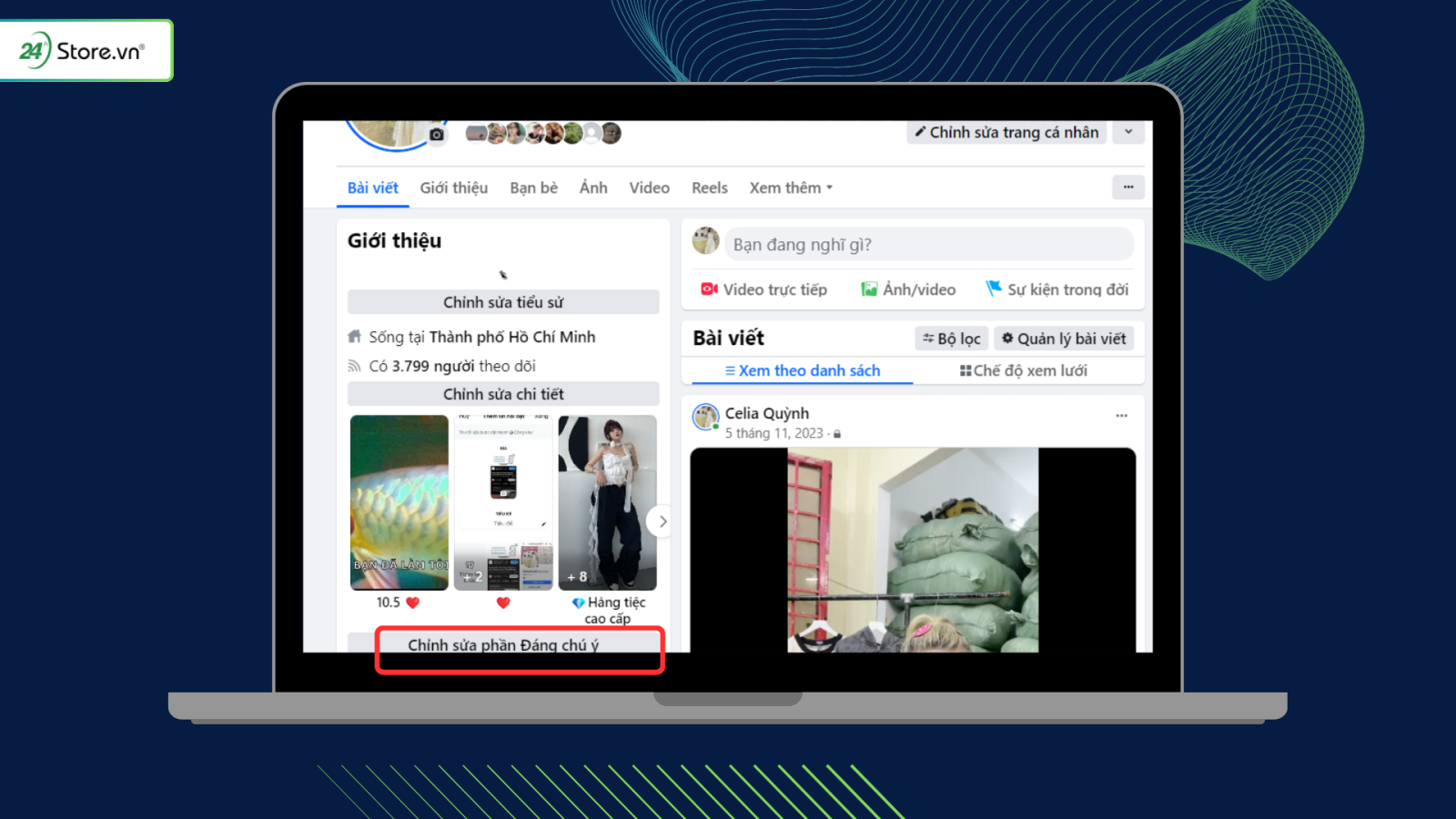Click Chỉnh sửa phần Đáng chú ý button
Viewport: 1456px width, 819px height.
point(503,644)
